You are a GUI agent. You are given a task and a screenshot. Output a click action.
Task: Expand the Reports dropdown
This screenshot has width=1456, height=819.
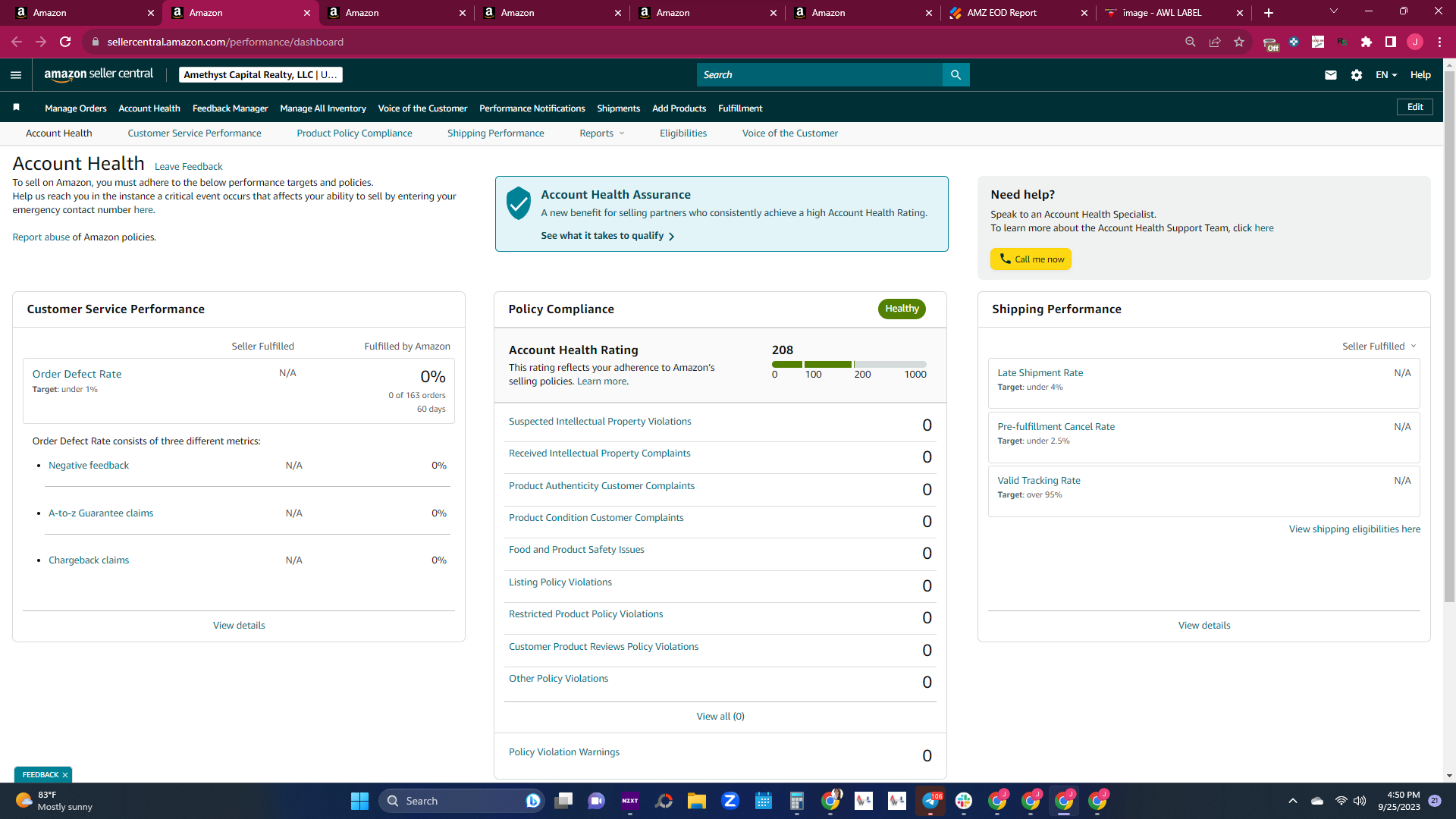[602, 133]
